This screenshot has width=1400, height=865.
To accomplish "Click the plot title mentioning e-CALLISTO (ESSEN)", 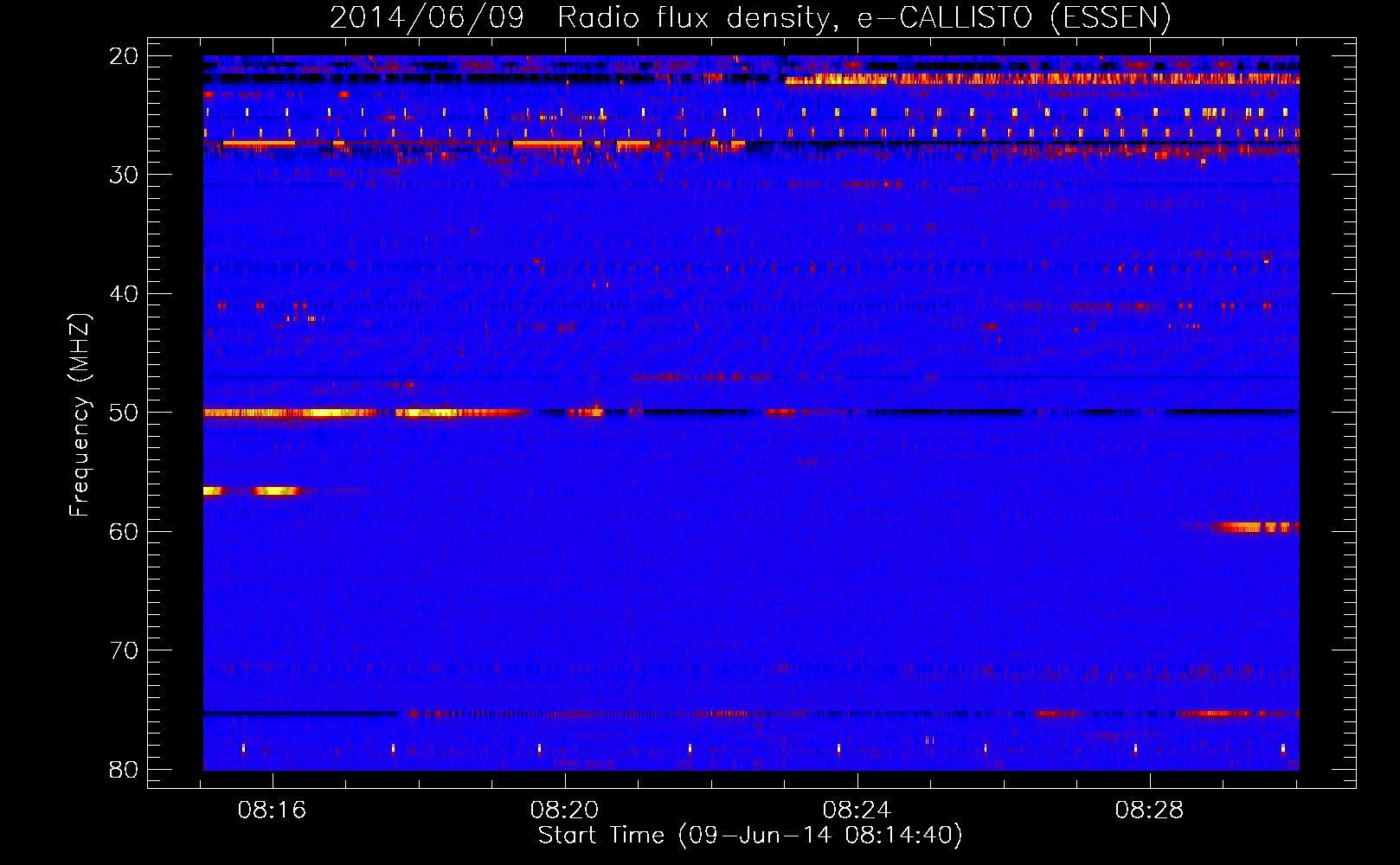I will point(750,17).
